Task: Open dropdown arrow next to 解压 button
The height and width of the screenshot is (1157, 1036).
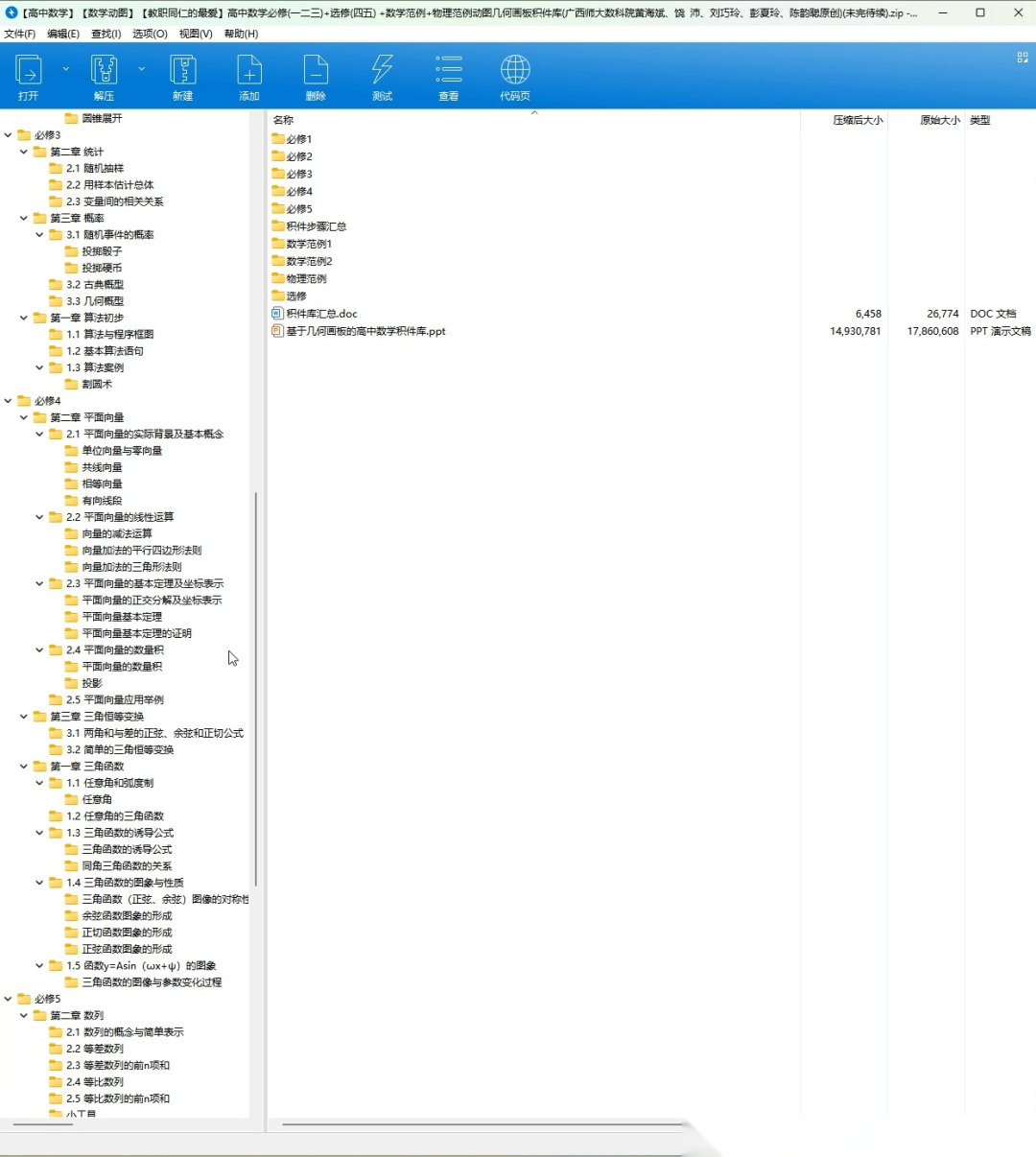Action: [142, 69]
